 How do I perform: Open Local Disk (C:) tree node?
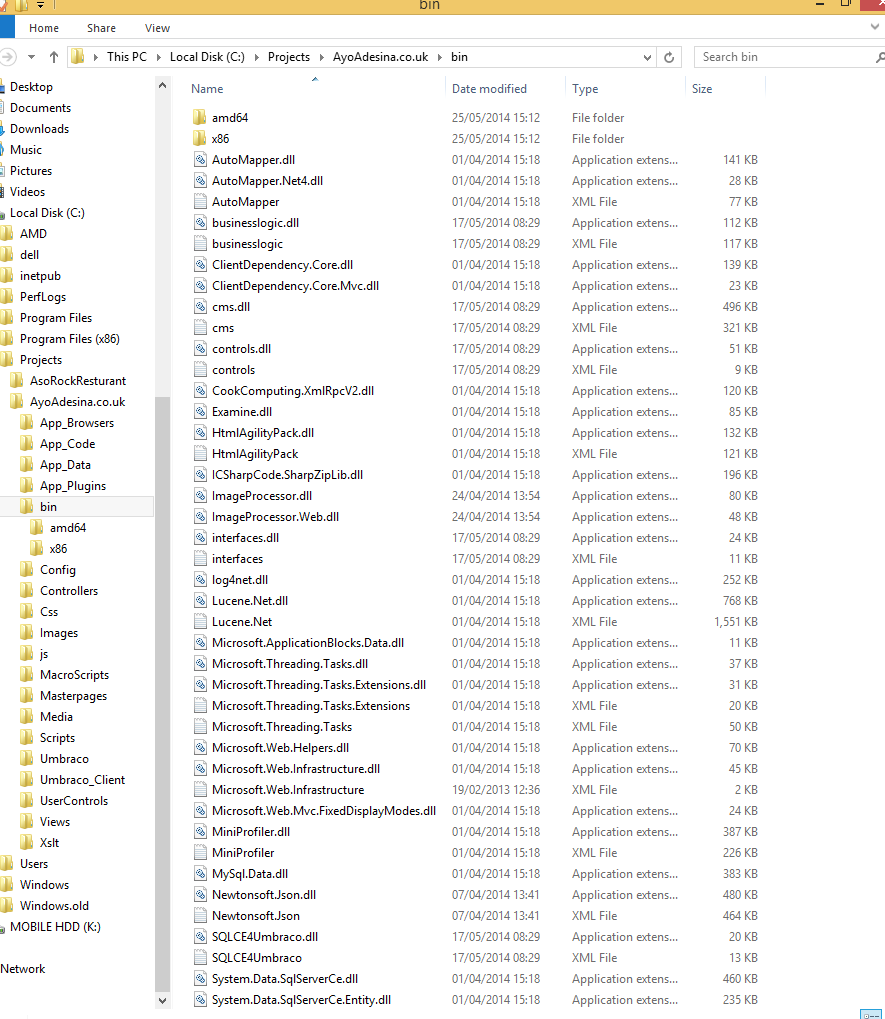[x=47, y=213]
